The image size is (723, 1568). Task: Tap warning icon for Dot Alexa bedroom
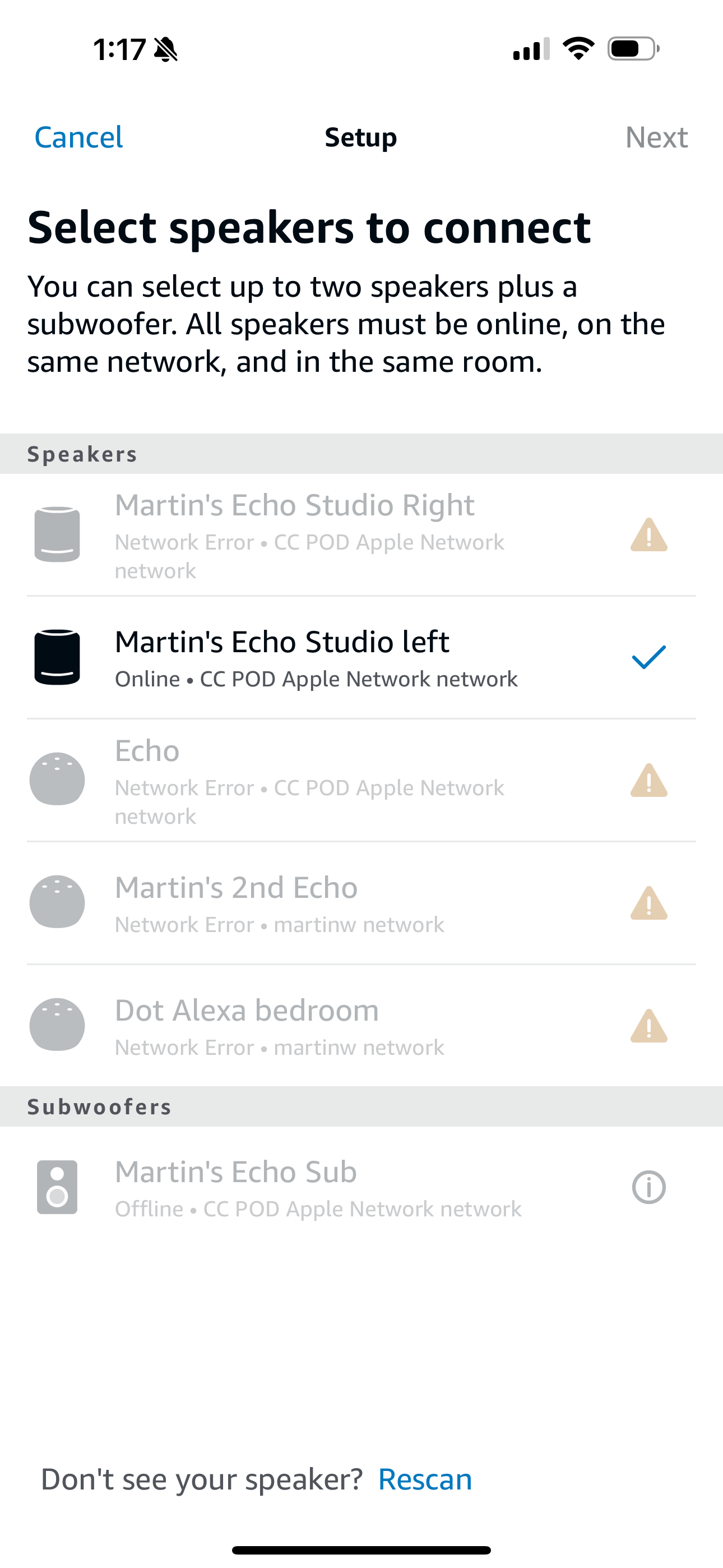pyautogui.click(x=649, y=1026)
